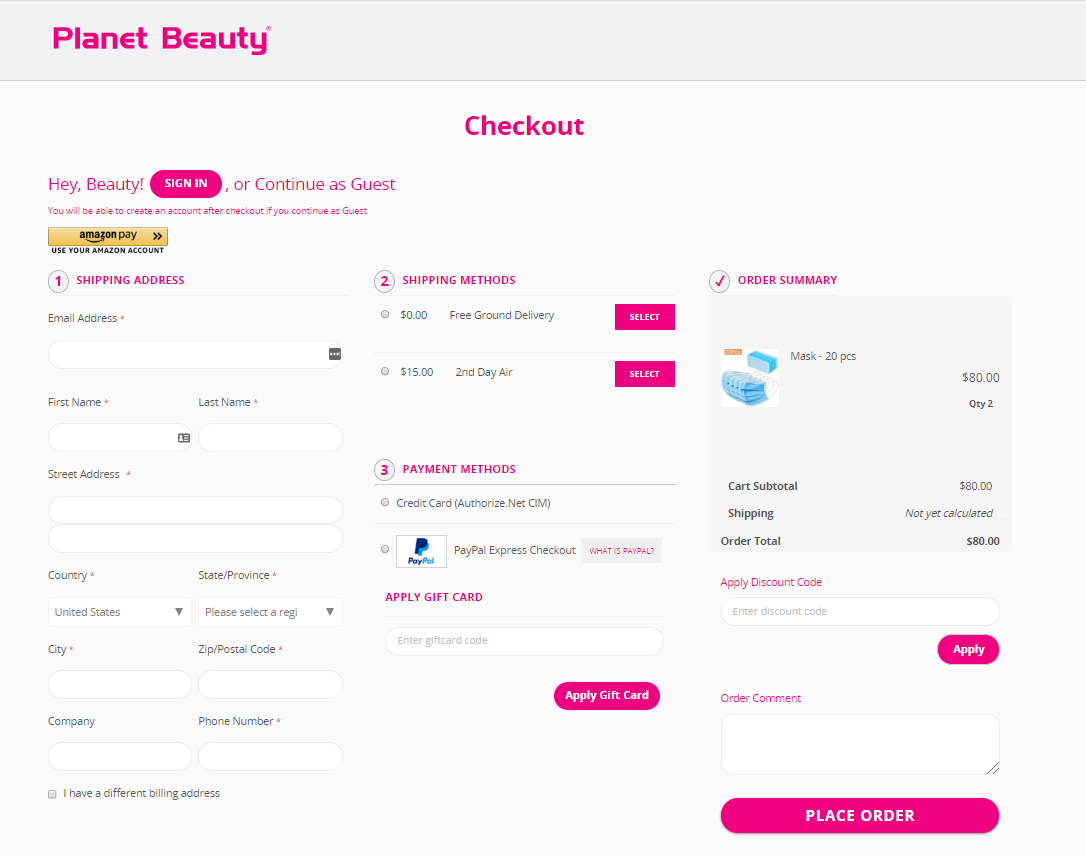Image resolution: width=1086 pixels, height=856 pixels.
Task: Click the $15.00 shipping price
Action: click(x=416, y=372)
